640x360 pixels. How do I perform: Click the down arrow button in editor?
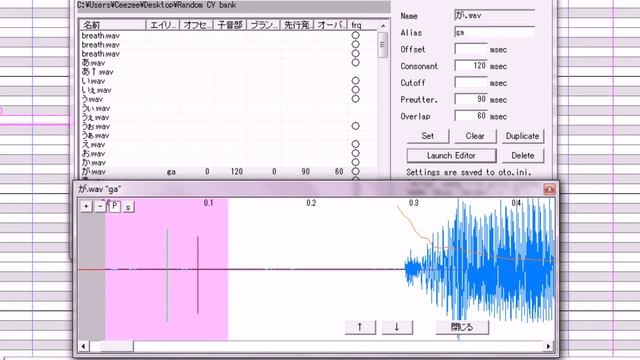point(397,327)
